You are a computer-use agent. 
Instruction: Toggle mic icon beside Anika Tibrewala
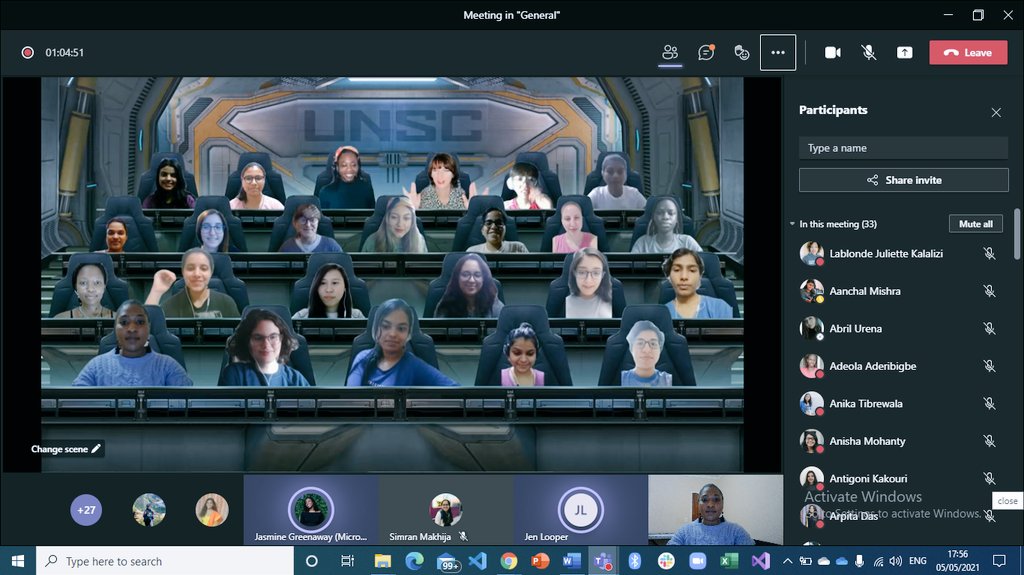pos(989,403)
